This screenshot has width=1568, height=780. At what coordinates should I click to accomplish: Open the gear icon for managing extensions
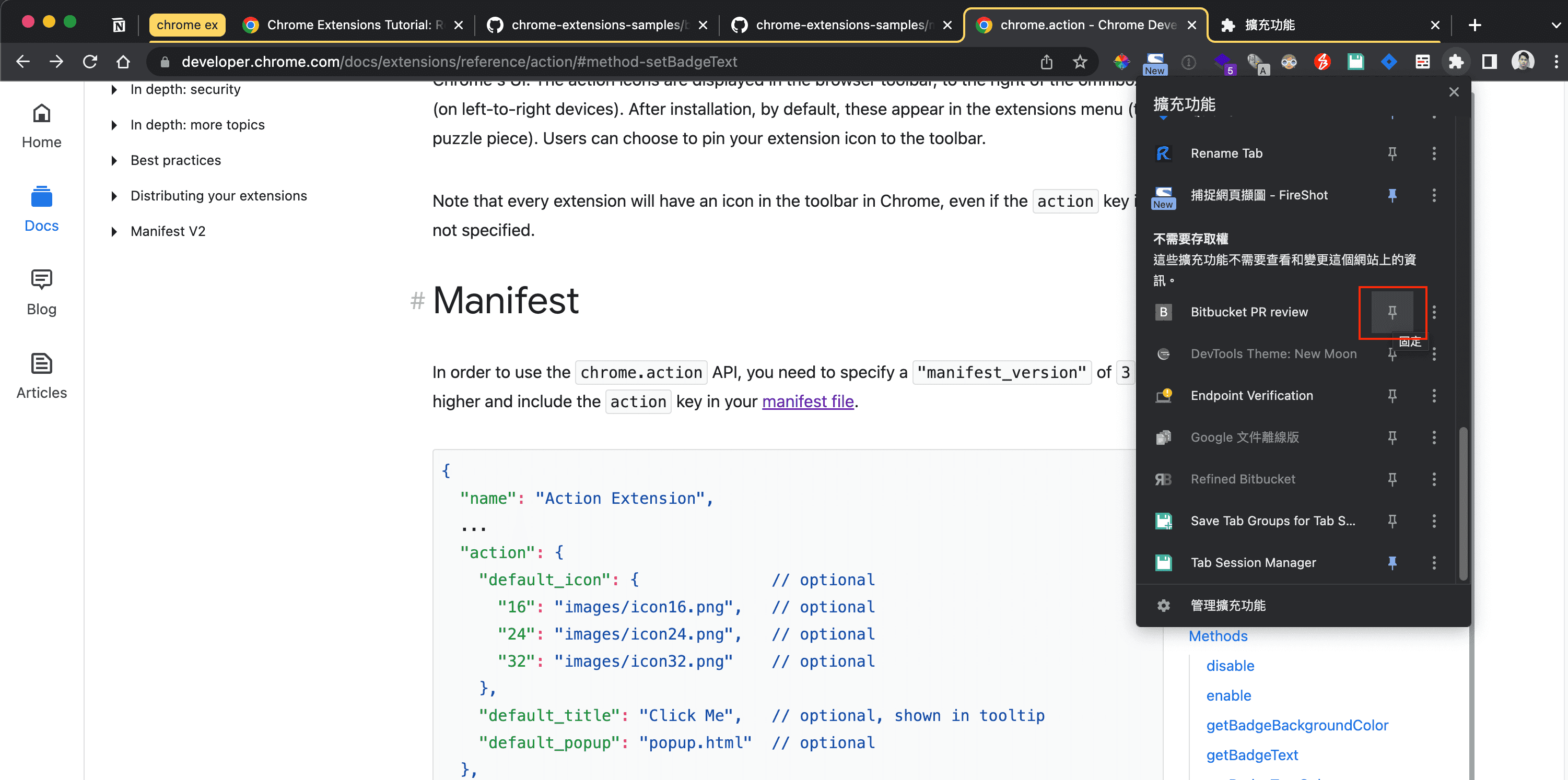click(1163, 606)
